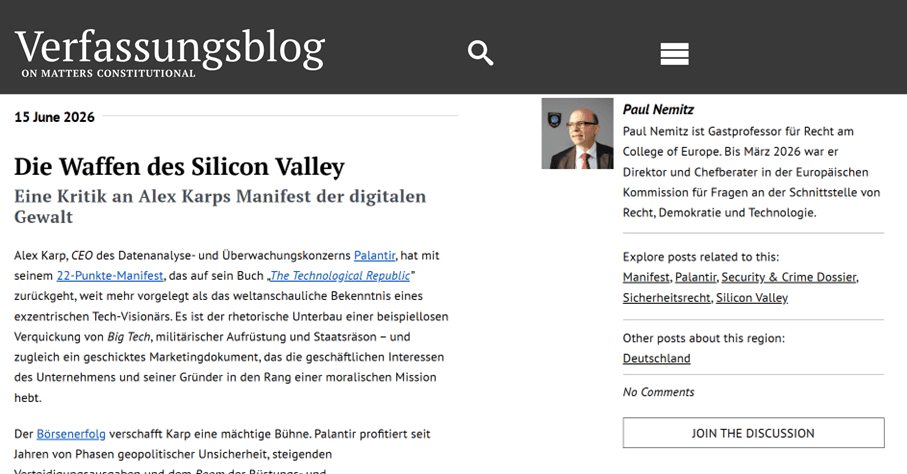Select the Manifest related-posts tag

(x=646, y=277)
